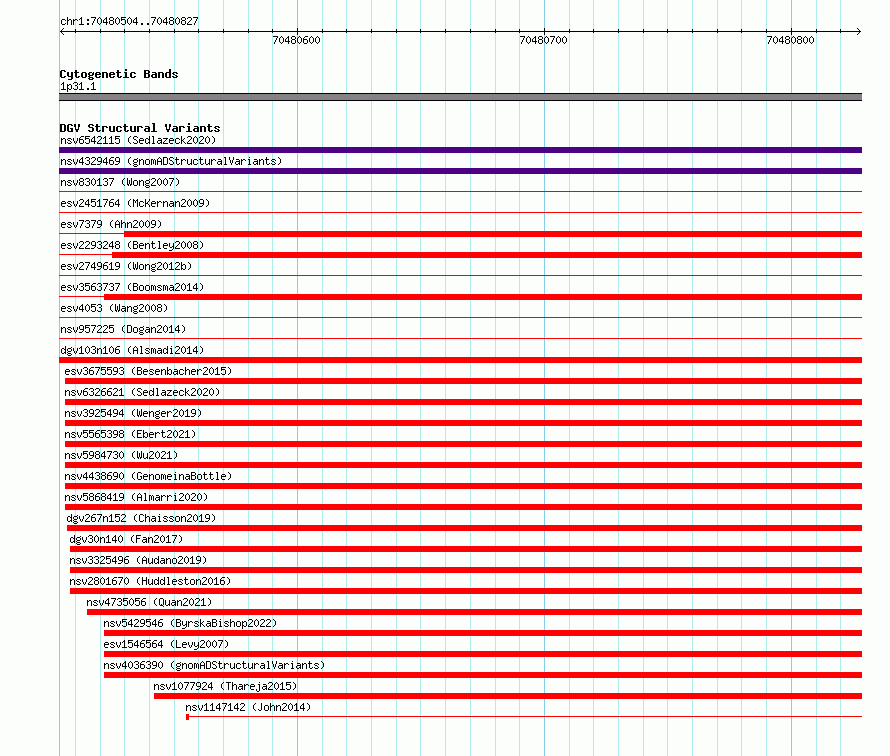Select variant nsv5868419 (Almarri2020) label
The image size is (890, 756).
136,497
